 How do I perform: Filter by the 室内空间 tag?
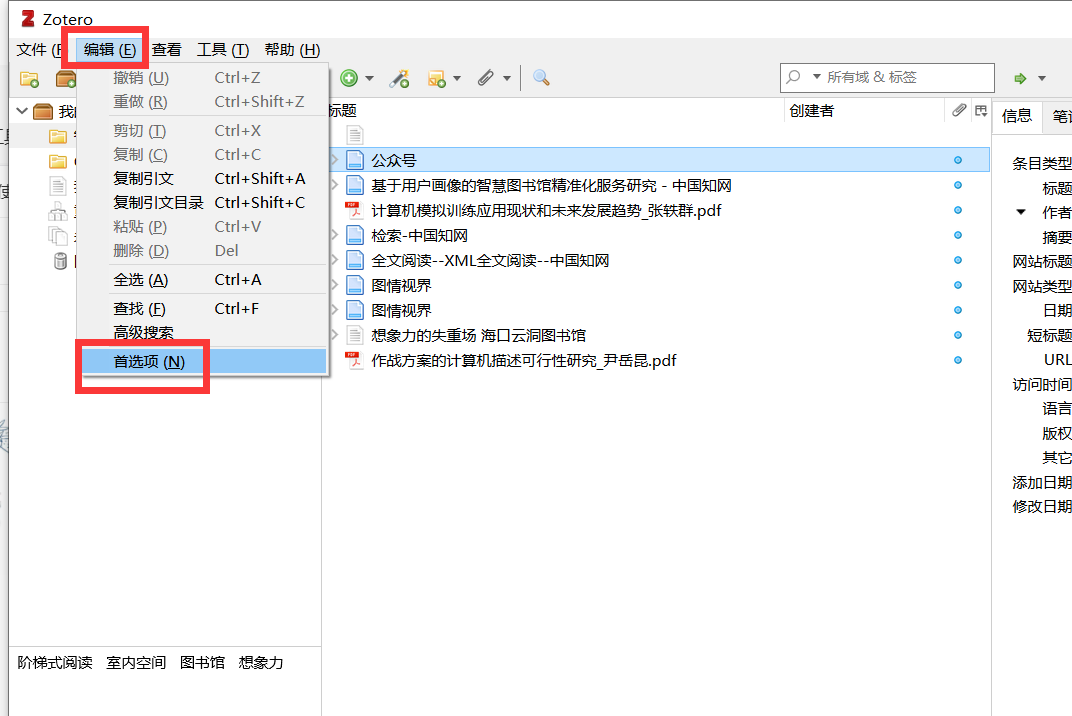coord(136,663)
